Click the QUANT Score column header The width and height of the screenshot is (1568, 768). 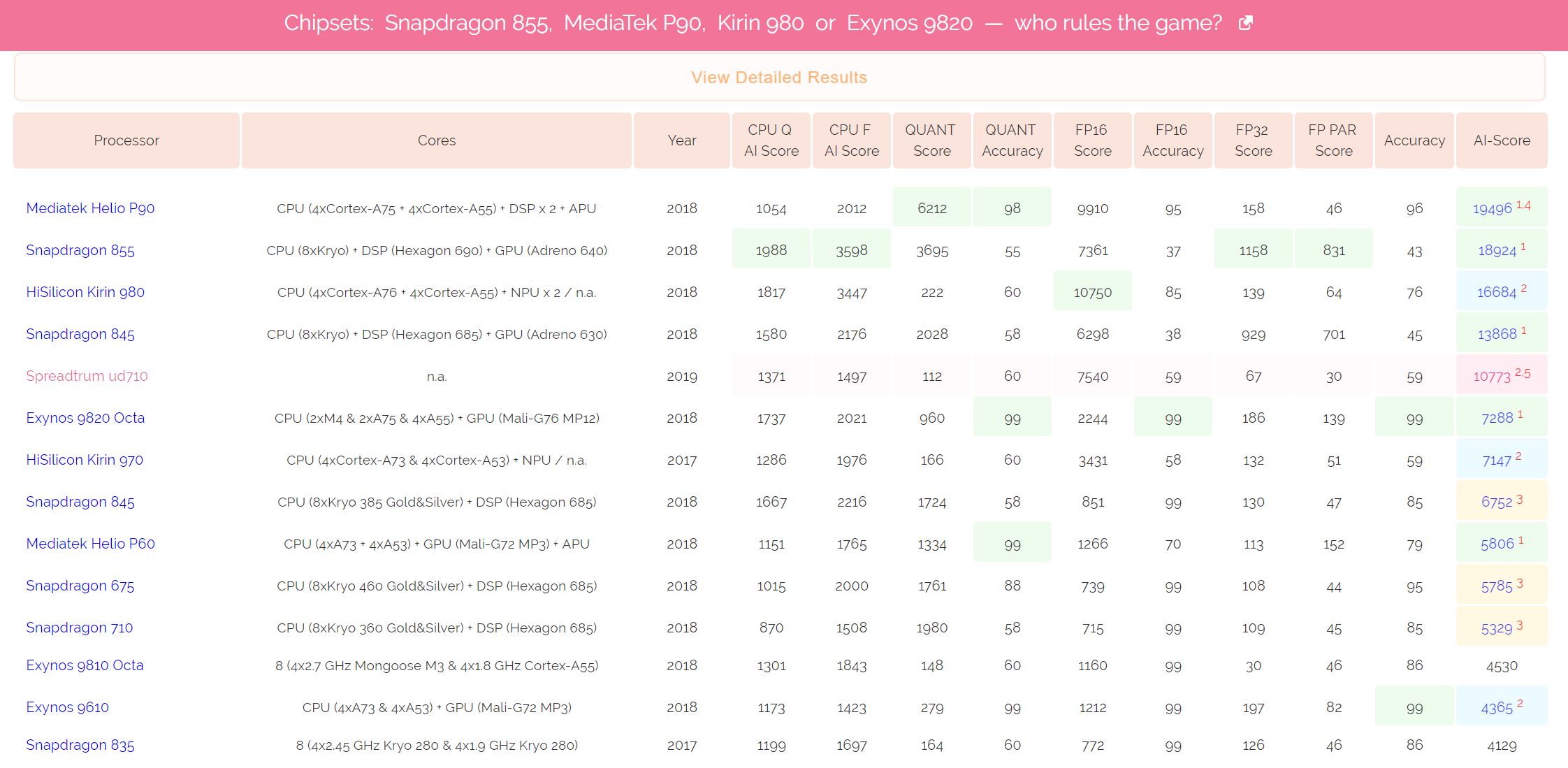coord(932,140)
